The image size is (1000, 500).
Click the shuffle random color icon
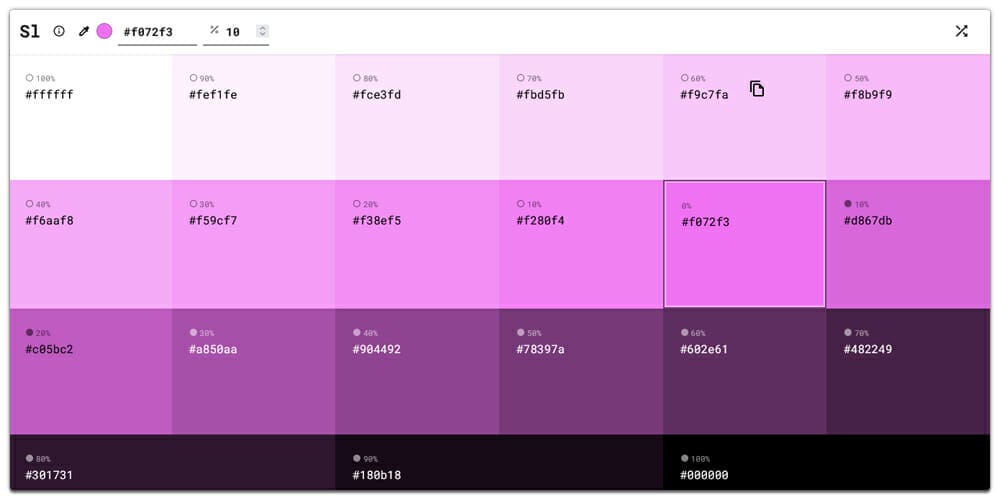pos(961,31)
